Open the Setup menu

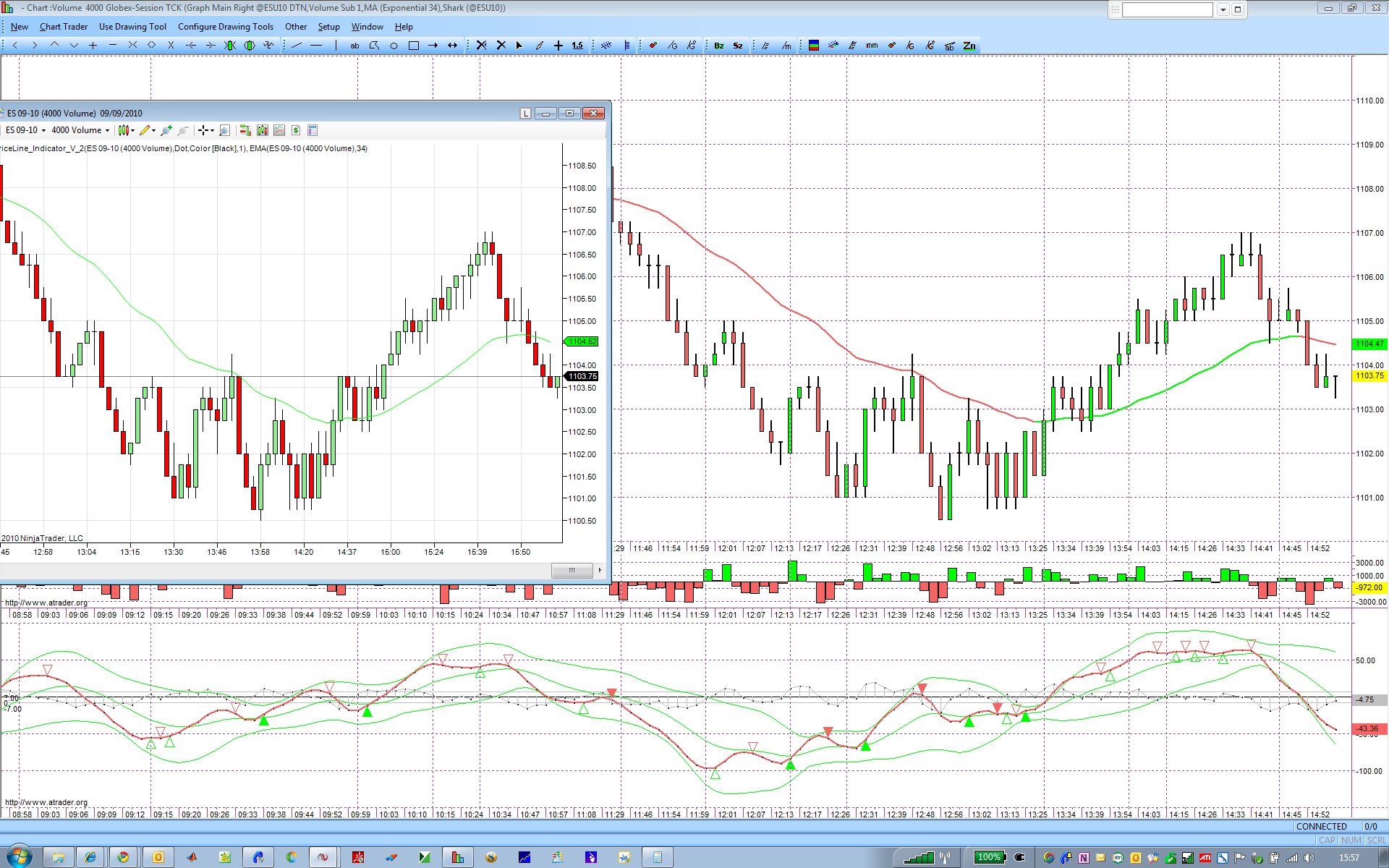329,27
